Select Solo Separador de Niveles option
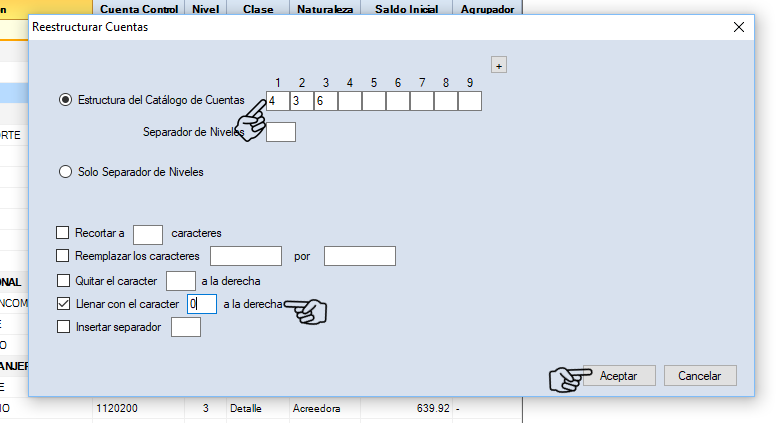This screenshot has width=781, height=423. coord(66,172)
